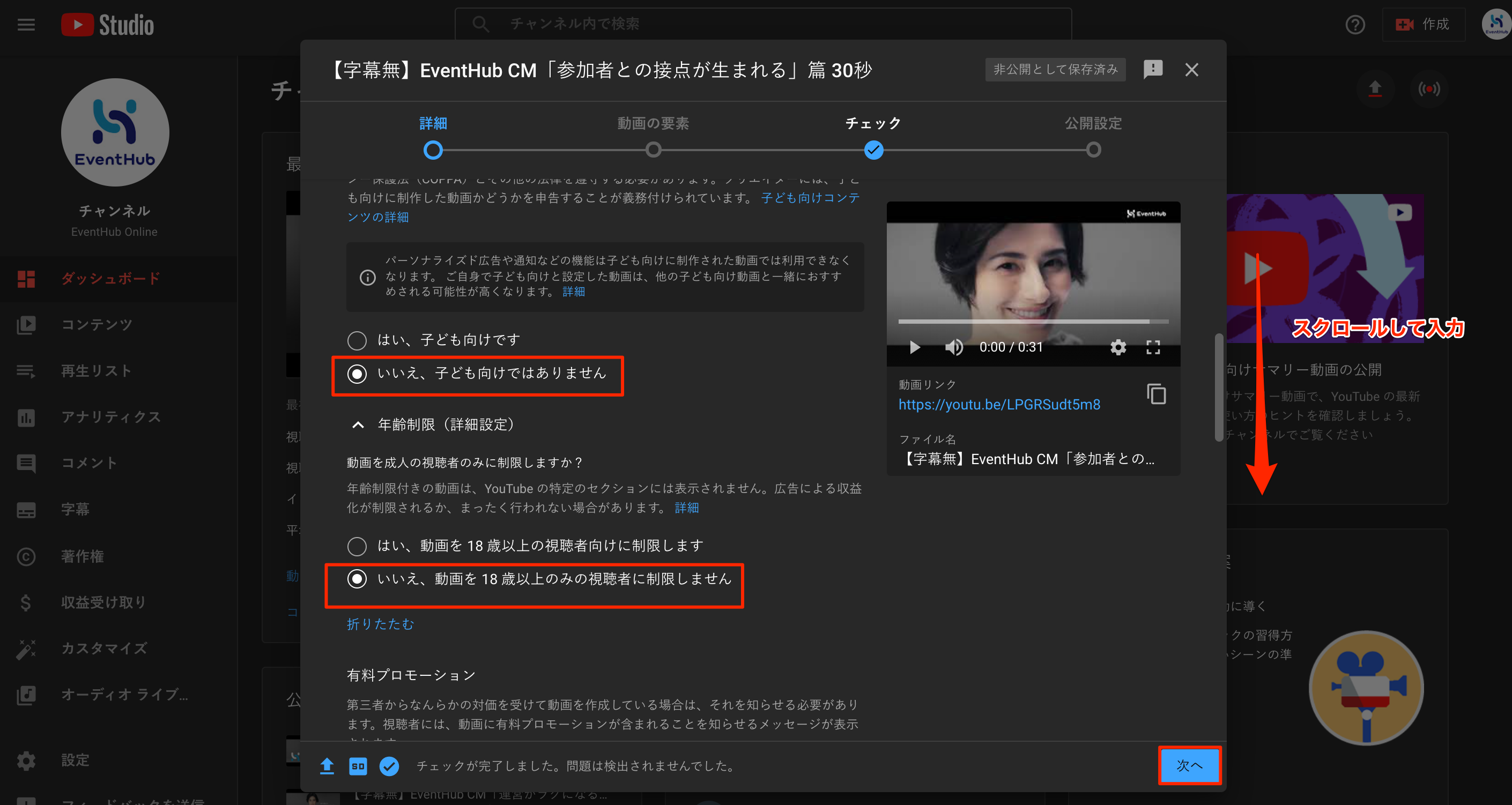The image size is (1512, 805).
Task: Click the 次へ next button
Action: click(x=1189, y=765)
